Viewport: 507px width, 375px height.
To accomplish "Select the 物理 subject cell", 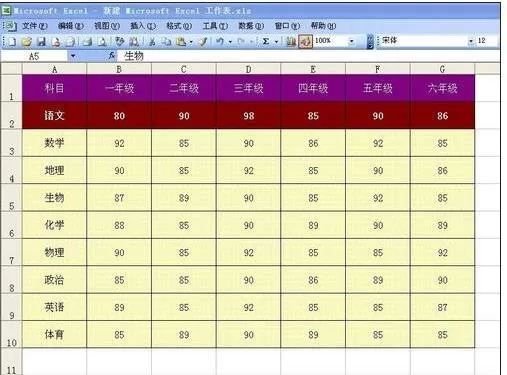I will point(54,252).
